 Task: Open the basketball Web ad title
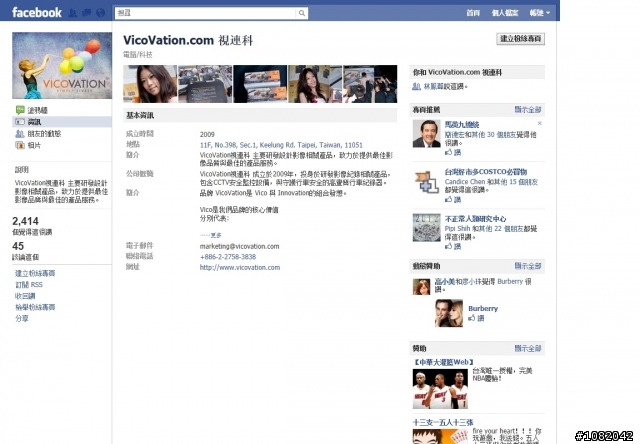coord(444,362)
